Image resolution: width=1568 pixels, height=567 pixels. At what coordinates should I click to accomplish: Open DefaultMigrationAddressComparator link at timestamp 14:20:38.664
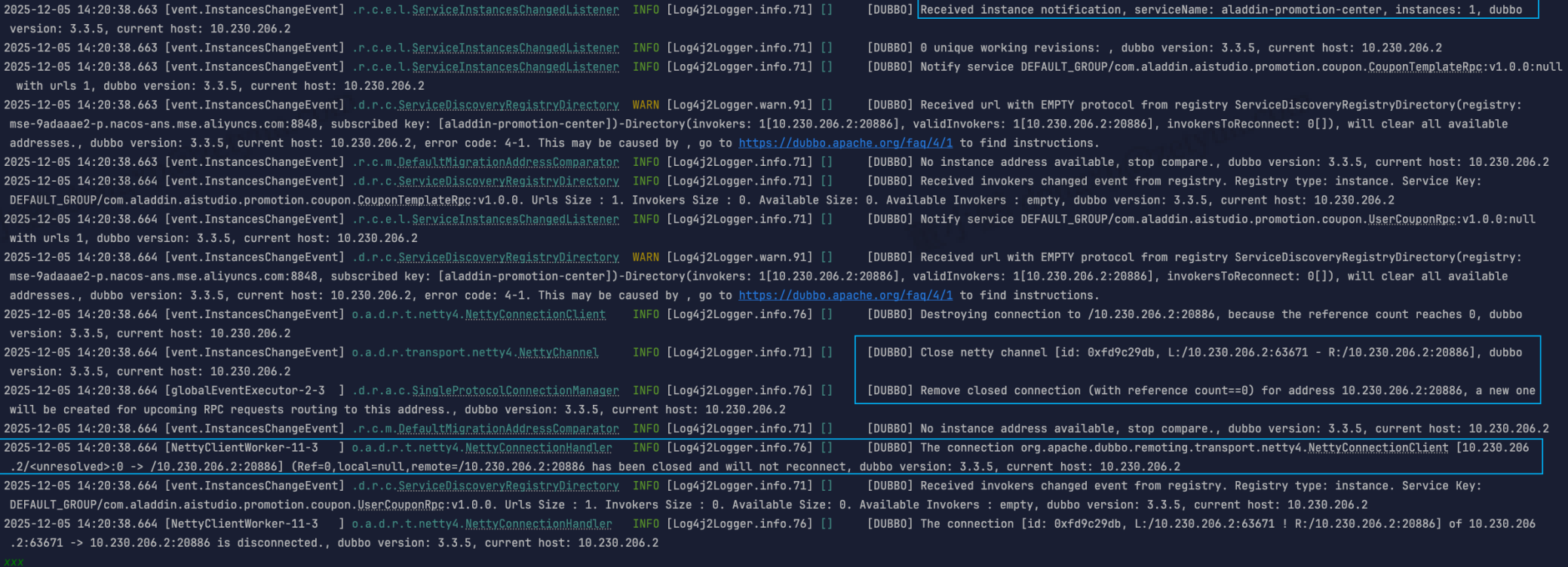coord(508,428)
